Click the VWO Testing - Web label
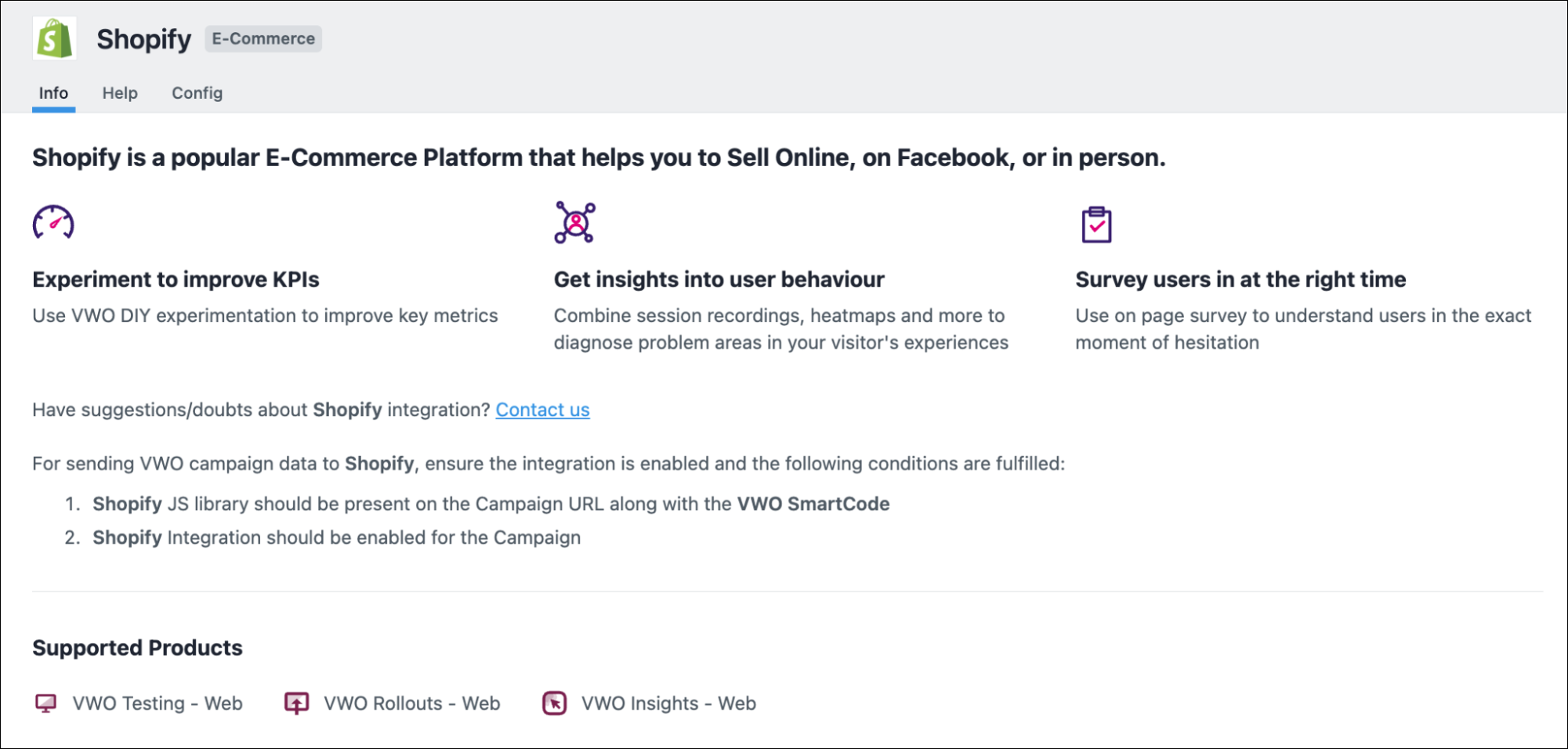 (158, 704)
